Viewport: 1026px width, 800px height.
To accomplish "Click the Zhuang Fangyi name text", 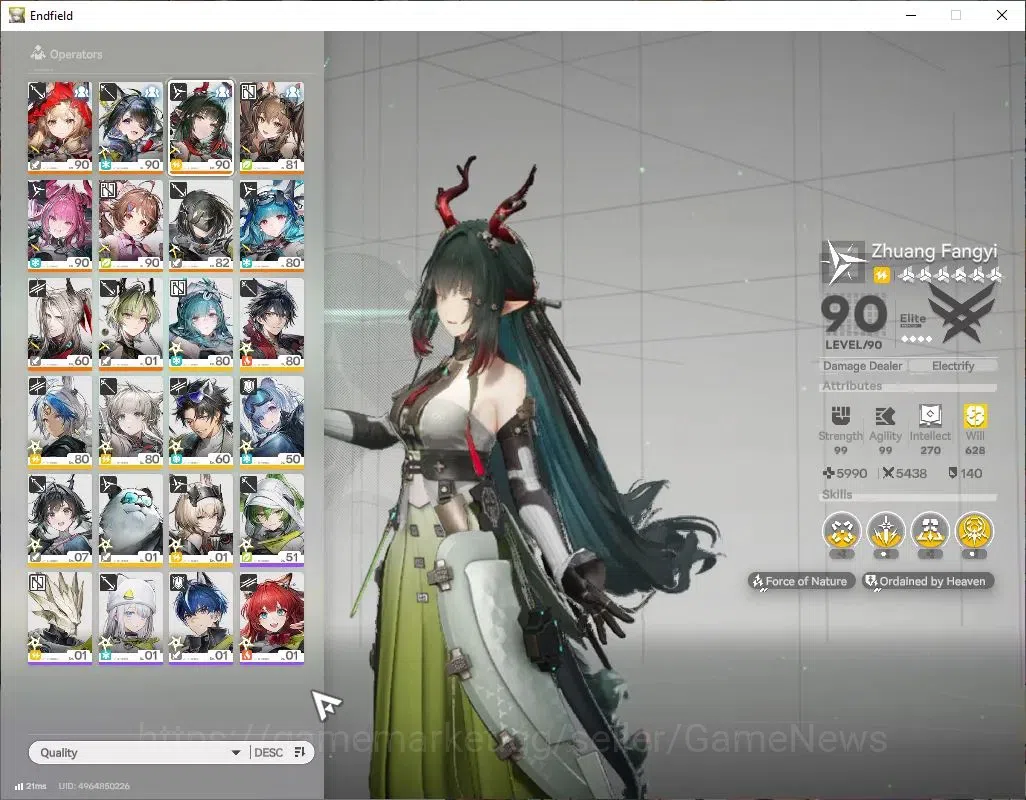I will point(934,251).
